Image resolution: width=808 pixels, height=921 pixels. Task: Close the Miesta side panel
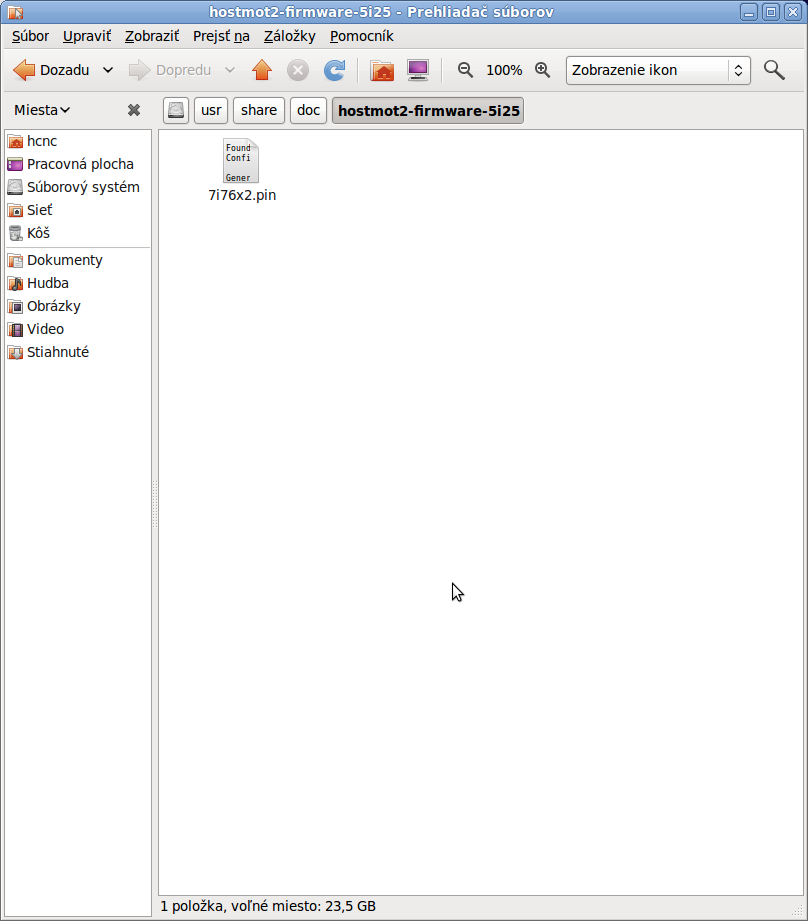134,110
